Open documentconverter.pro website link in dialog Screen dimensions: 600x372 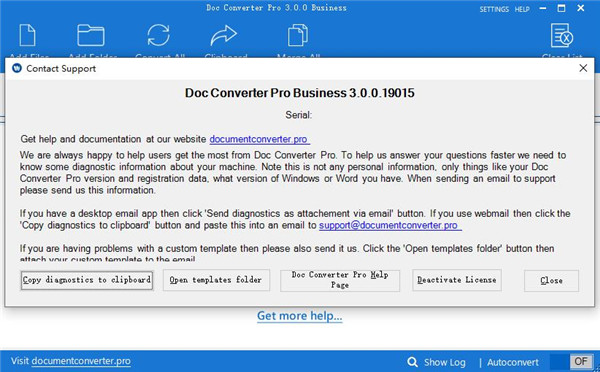[x=259, y=139]
